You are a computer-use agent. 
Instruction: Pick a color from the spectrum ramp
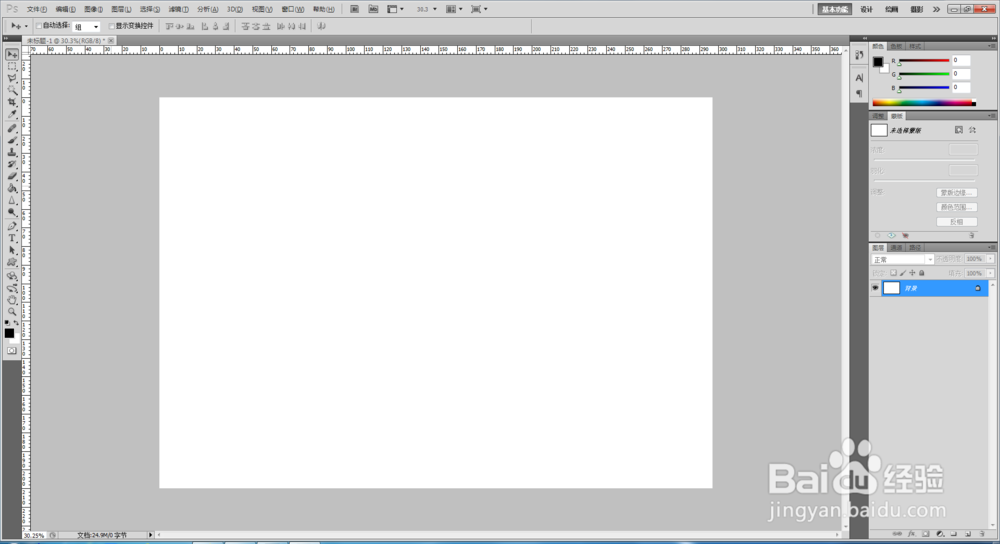[x=923, y=103]
